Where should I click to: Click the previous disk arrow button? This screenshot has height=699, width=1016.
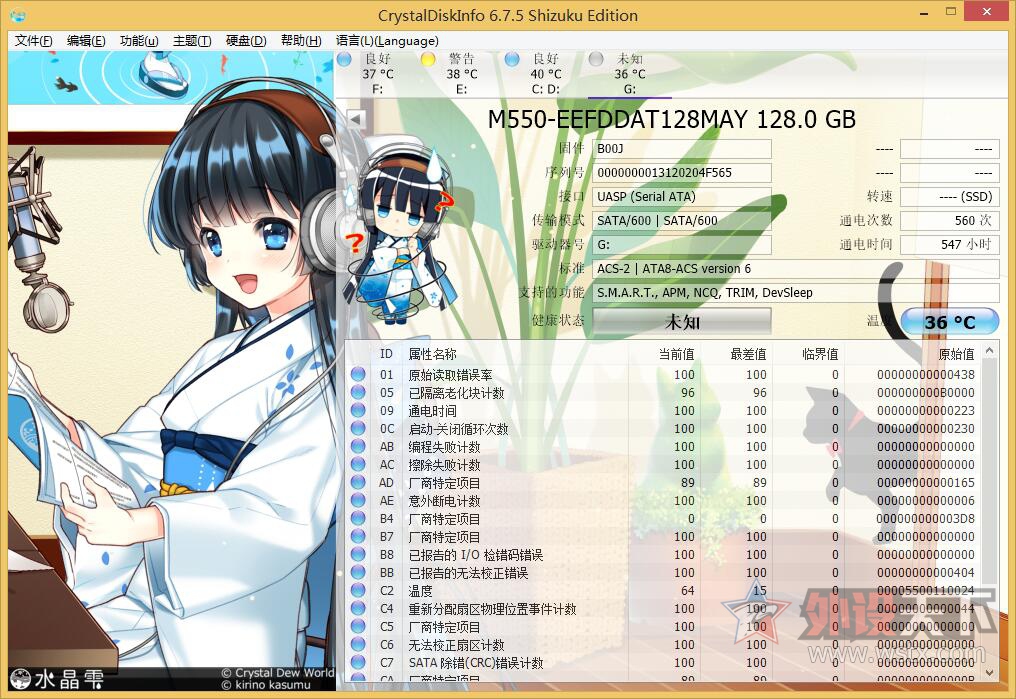(x=356, y=121)
